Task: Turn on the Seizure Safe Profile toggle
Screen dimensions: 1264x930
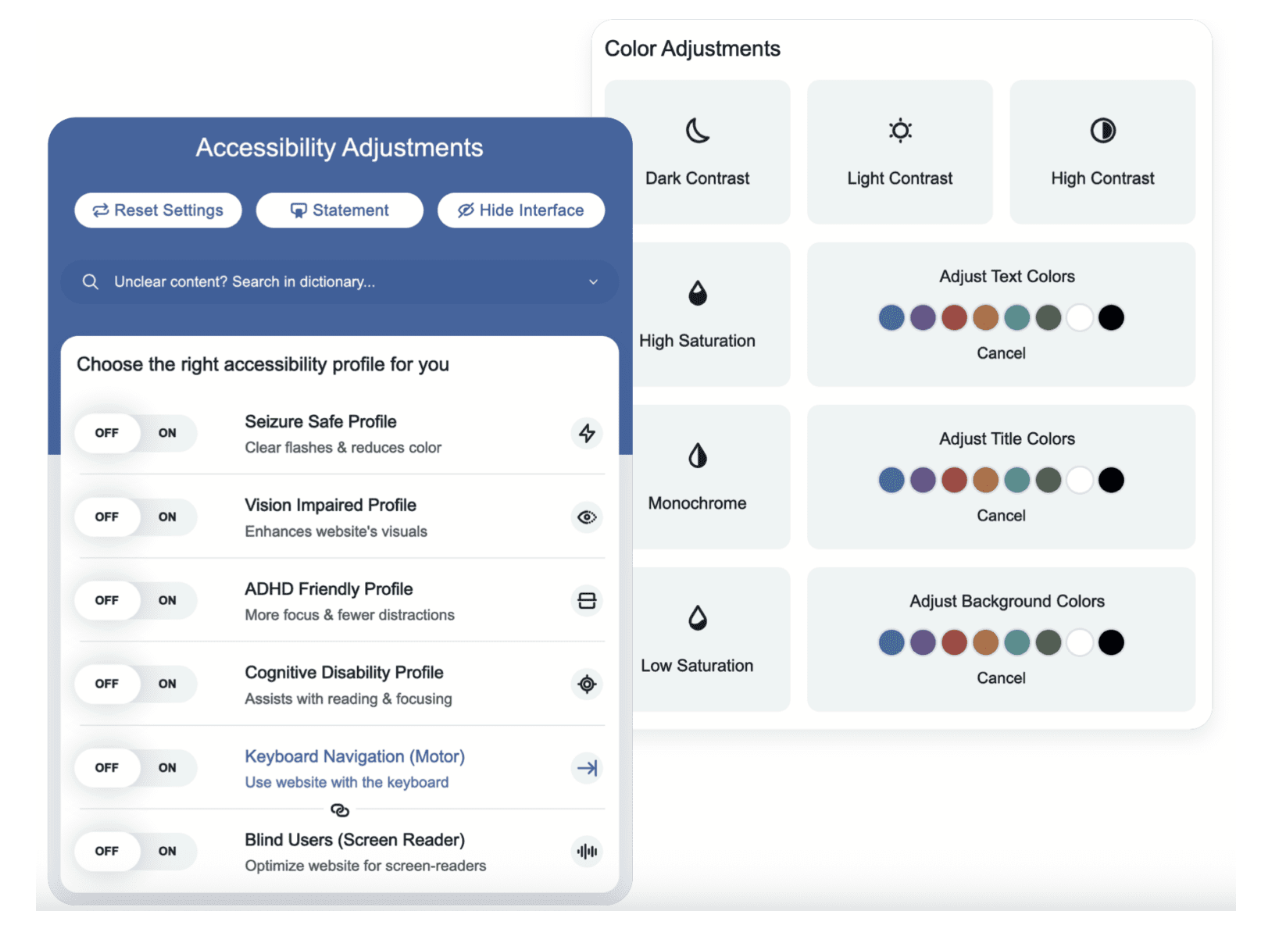Action: [x=166, y=433]
